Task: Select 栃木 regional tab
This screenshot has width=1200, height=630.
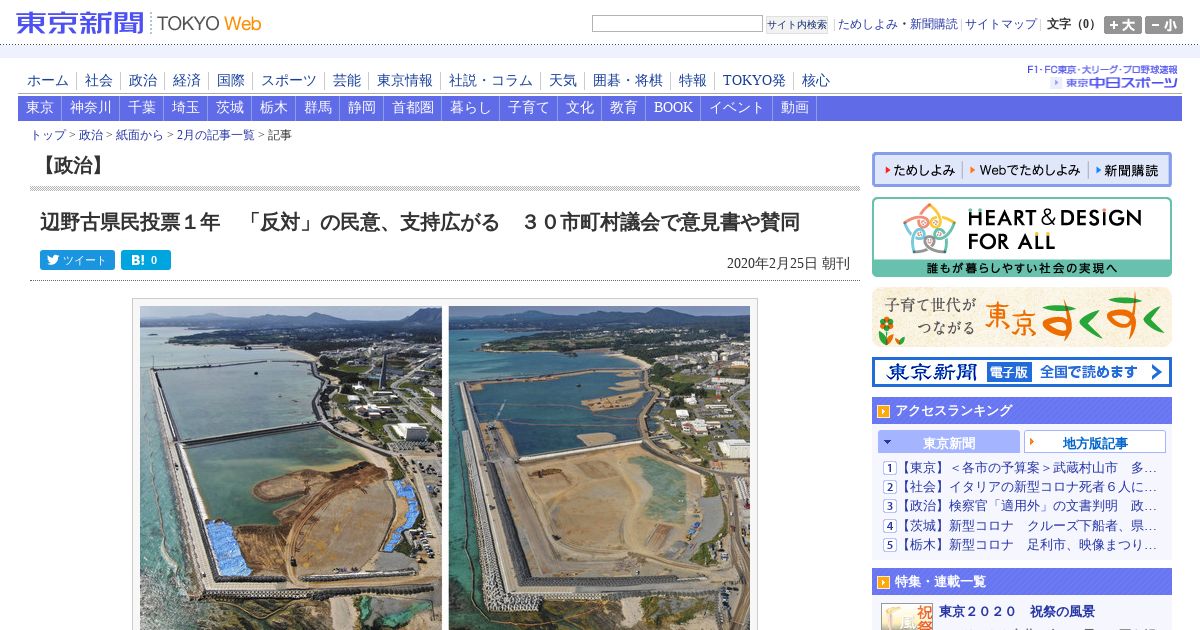Action: click(274, 108)
